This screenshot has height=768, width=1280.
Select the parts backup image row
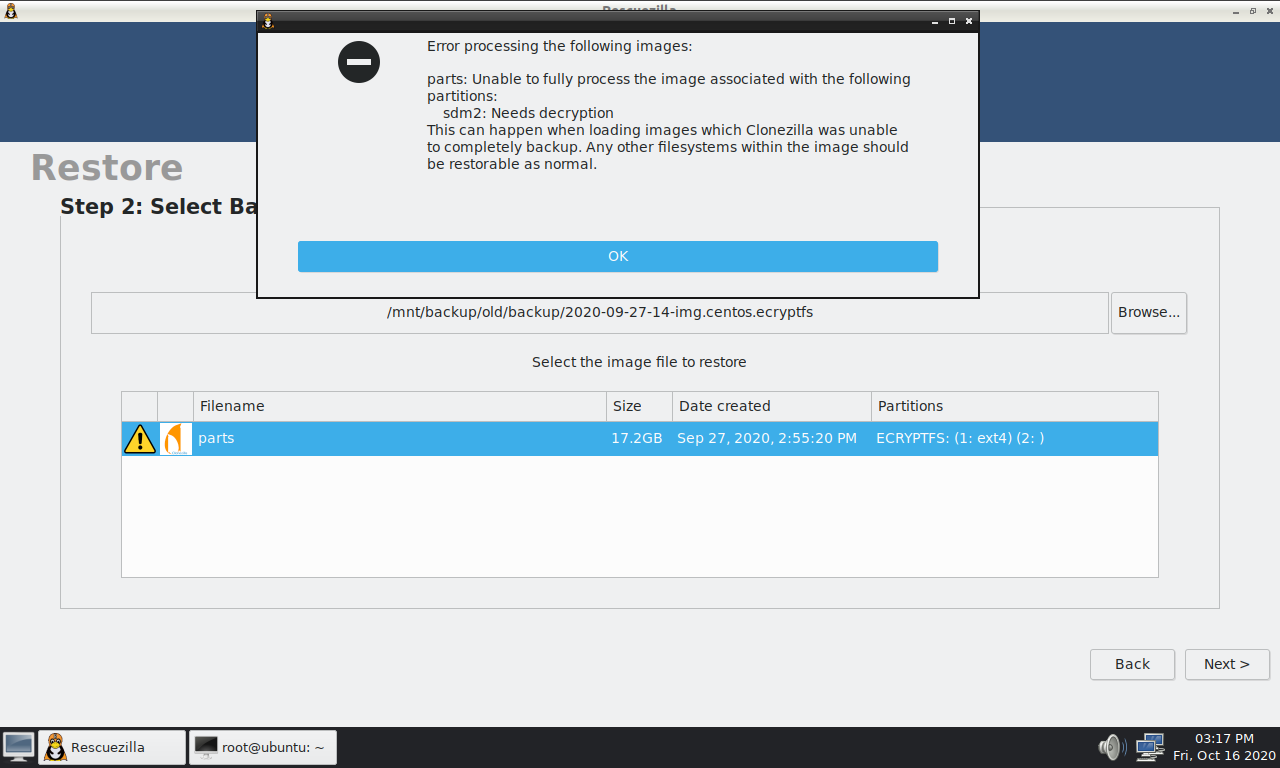pos(400,438)
